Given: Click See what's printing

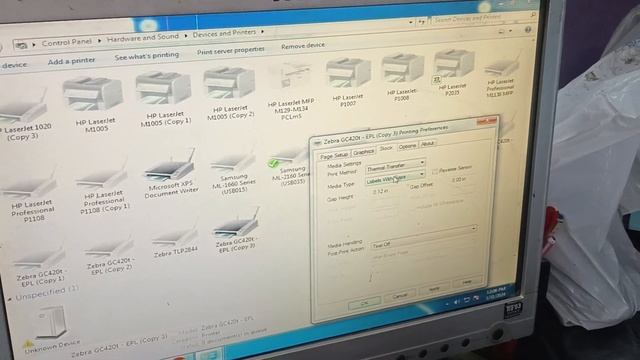Looking at the screenshot, I should tap(147, 56).
